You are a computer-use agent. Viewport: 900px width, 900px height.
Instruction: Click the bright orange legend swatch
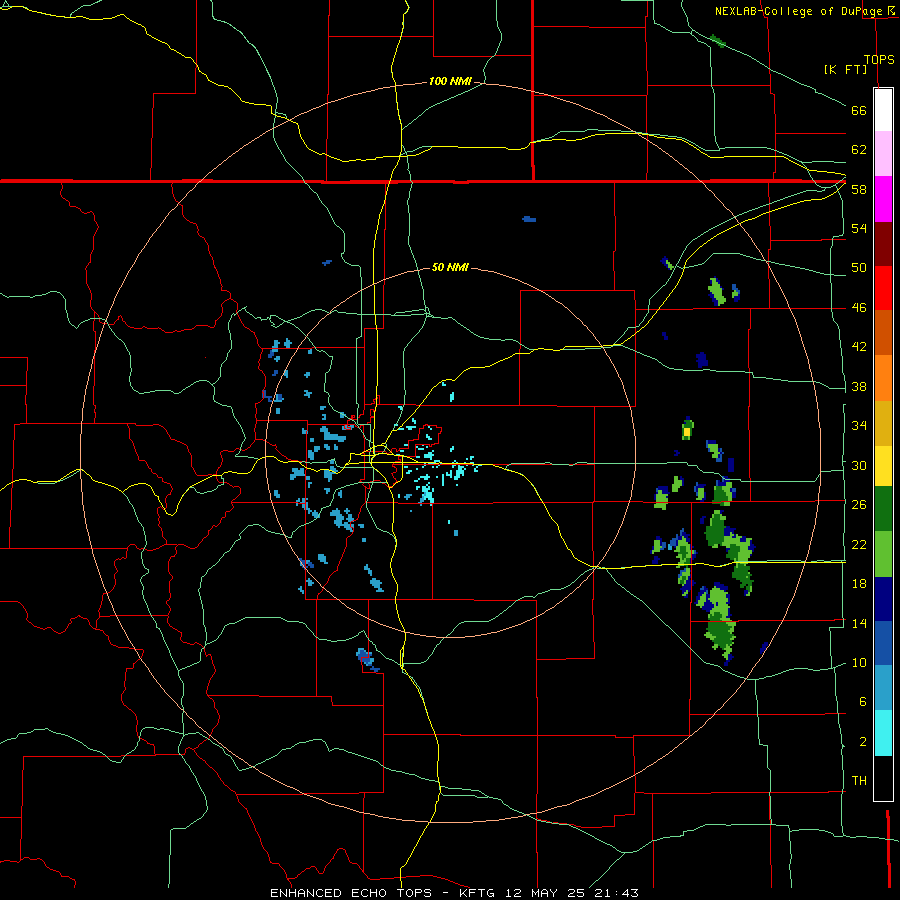click(883, 378)
